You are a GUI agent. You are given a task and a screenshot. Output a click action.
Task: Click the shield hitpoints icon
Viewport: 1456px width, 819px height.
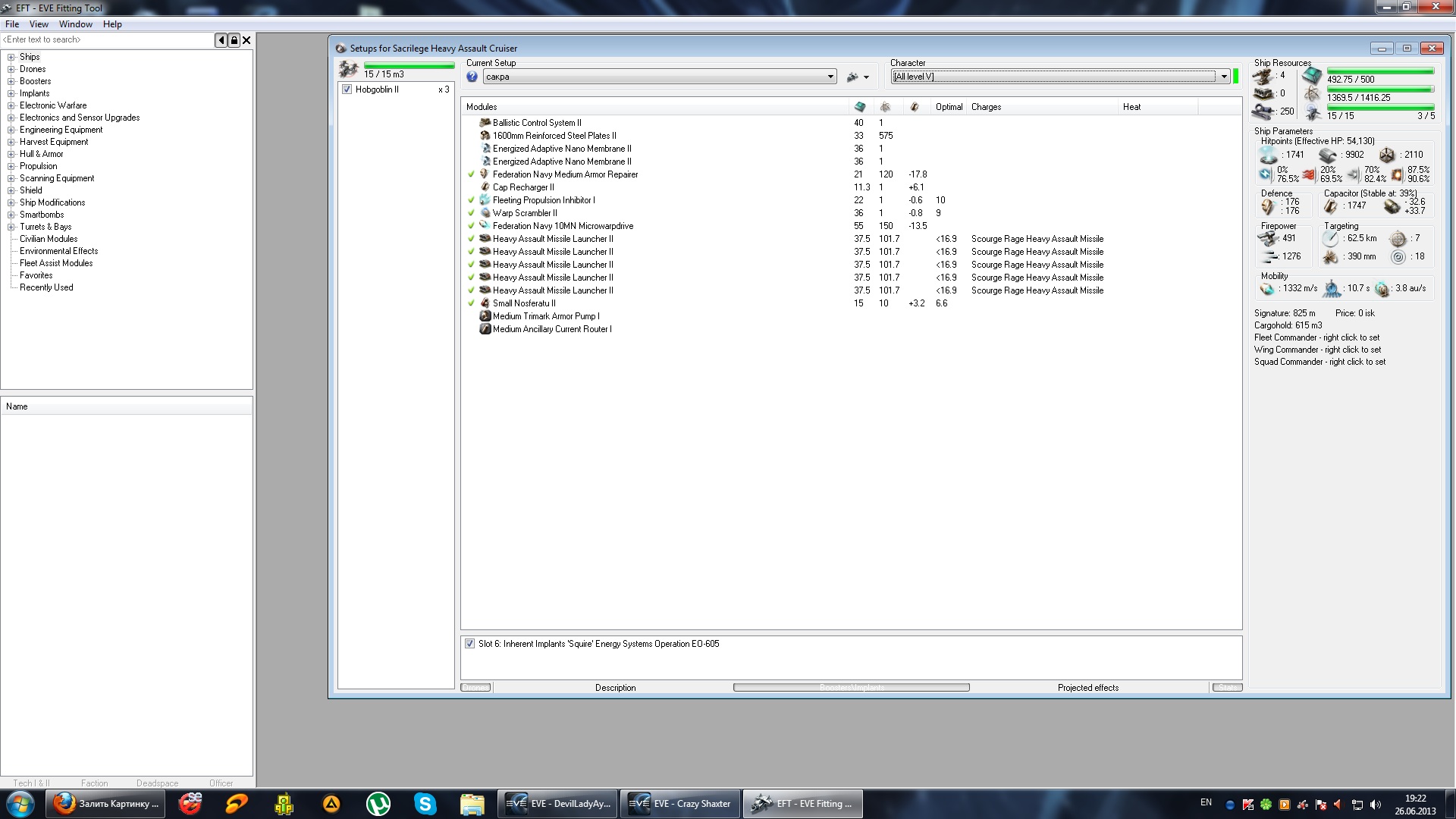click(1269, 155)
